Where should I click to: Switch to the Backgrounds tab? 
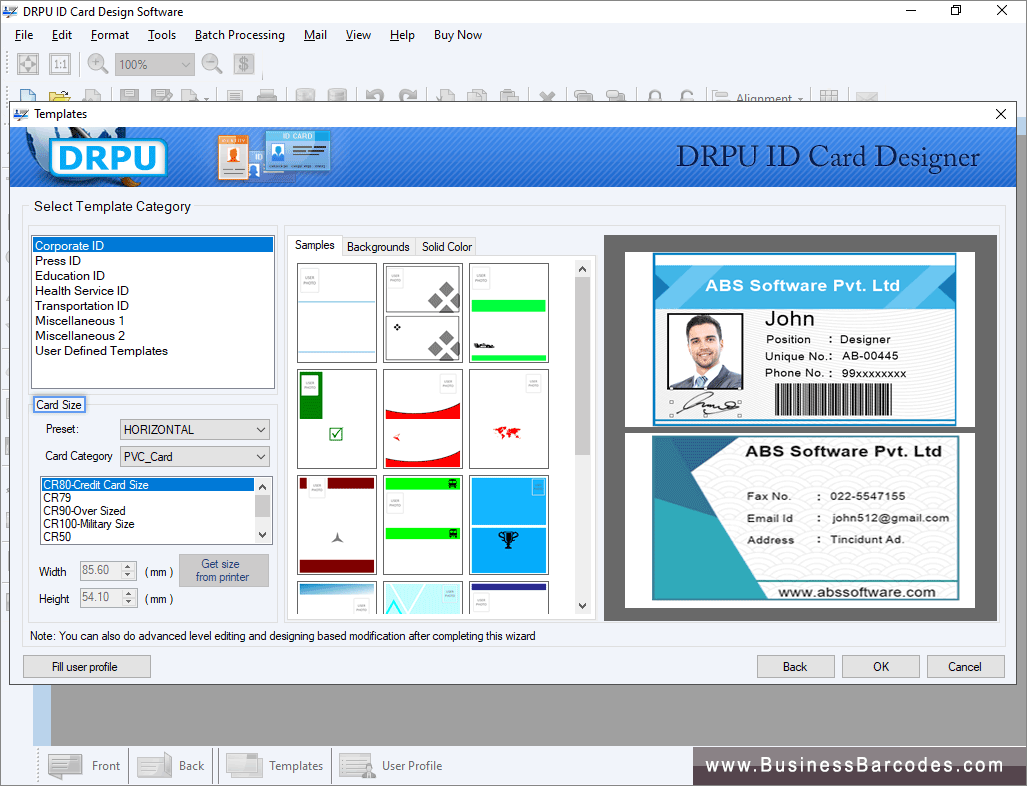coord(378,246)
